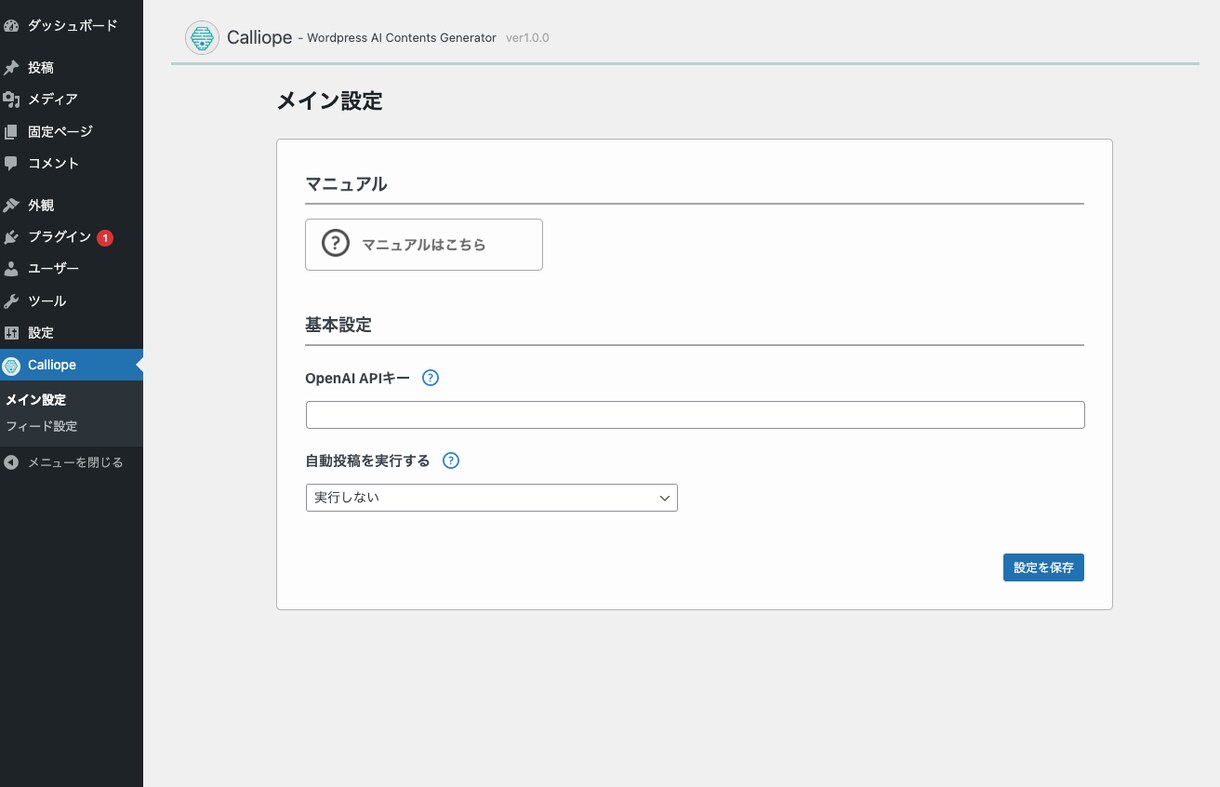
Task: Open プラグイン menu
Action: click(71, 237)
